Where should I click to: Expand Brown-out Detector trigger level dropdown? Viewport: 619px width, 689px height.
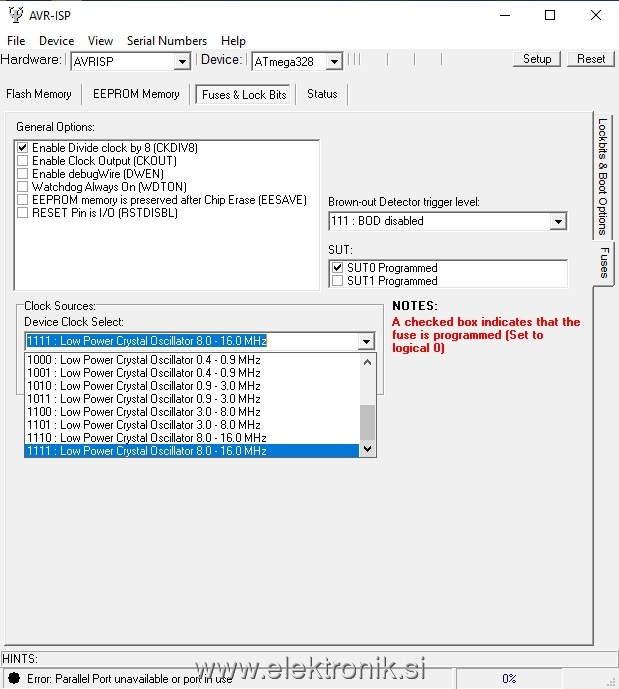pyautogui.click(x=558, y=221)
